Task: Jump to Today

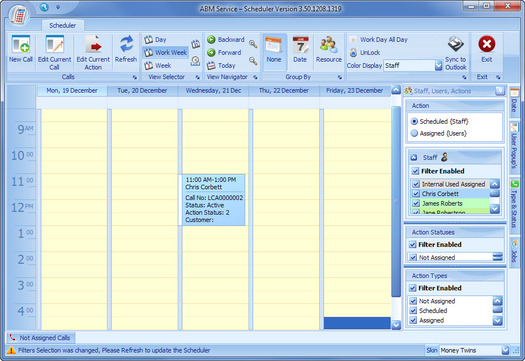Action: point(221,66)
